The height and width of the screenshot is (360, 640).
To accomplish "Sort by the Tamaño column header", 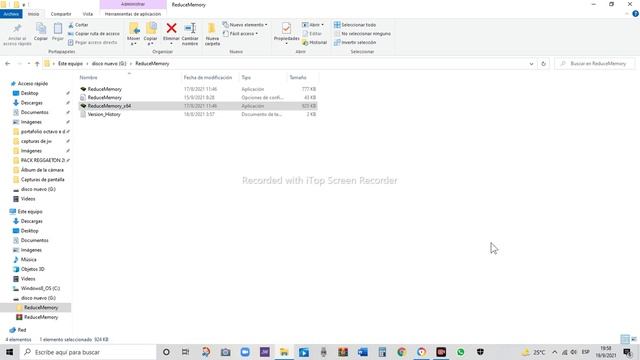I will pos(298,78).
